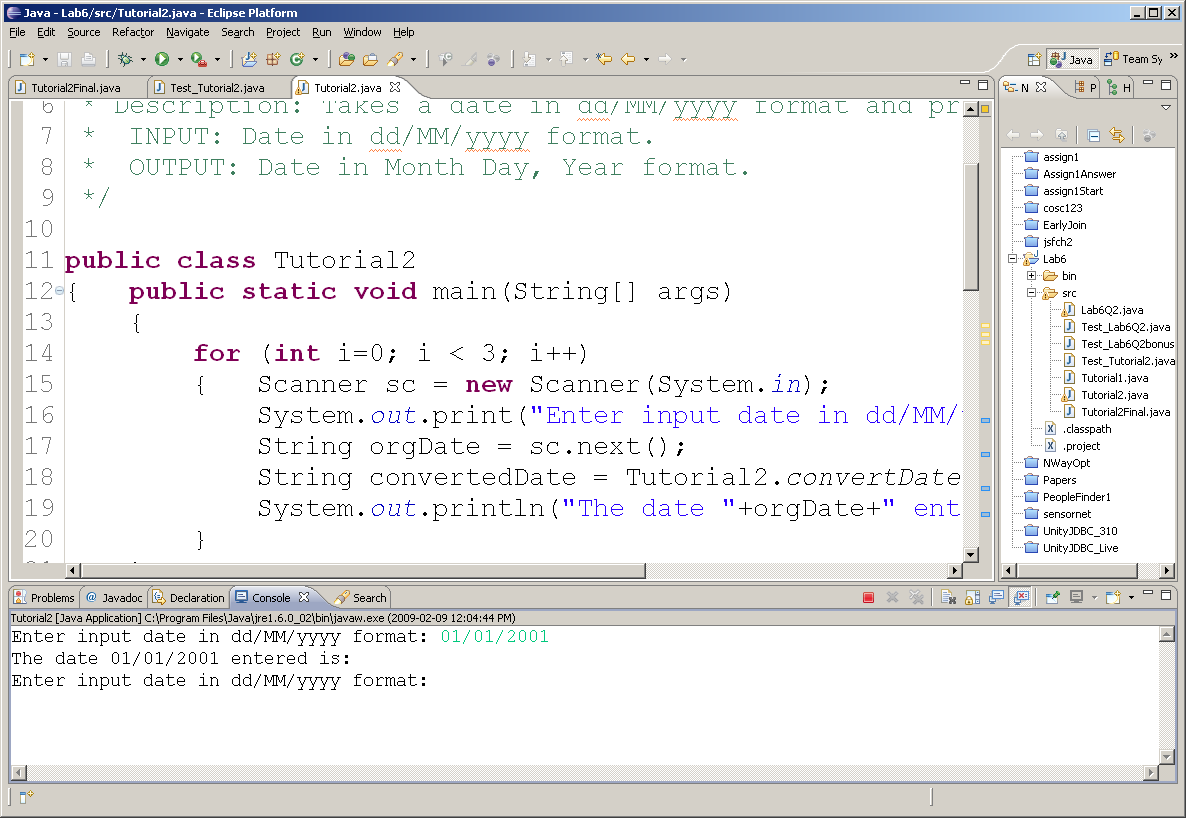The height and width of the screenshot is (818, 1186).
Task: Close the Navigator view tab
Action: 1042,87
